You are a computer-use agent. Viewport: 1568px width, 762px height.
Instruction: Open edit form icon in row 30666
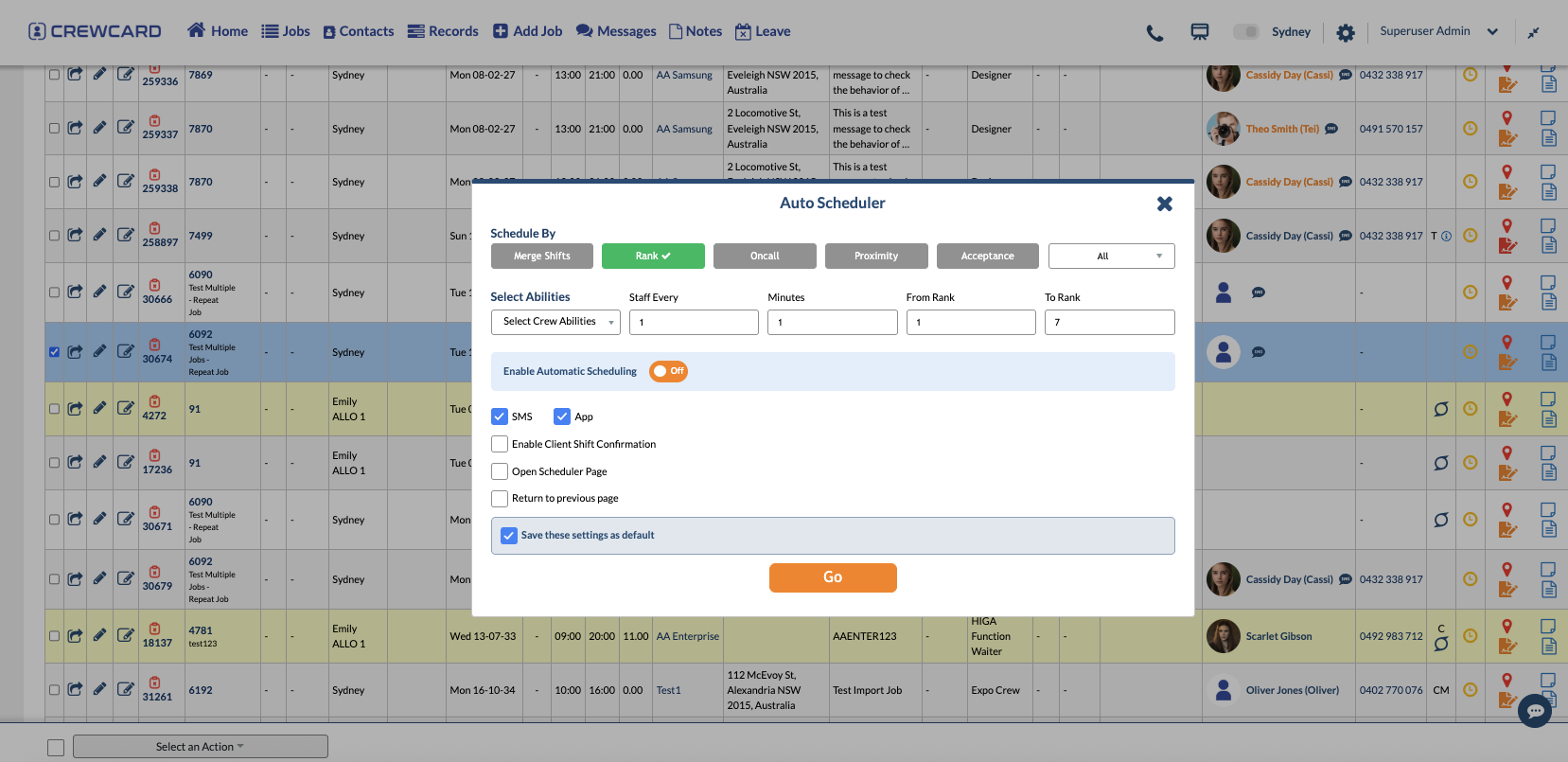coord(125,292)
